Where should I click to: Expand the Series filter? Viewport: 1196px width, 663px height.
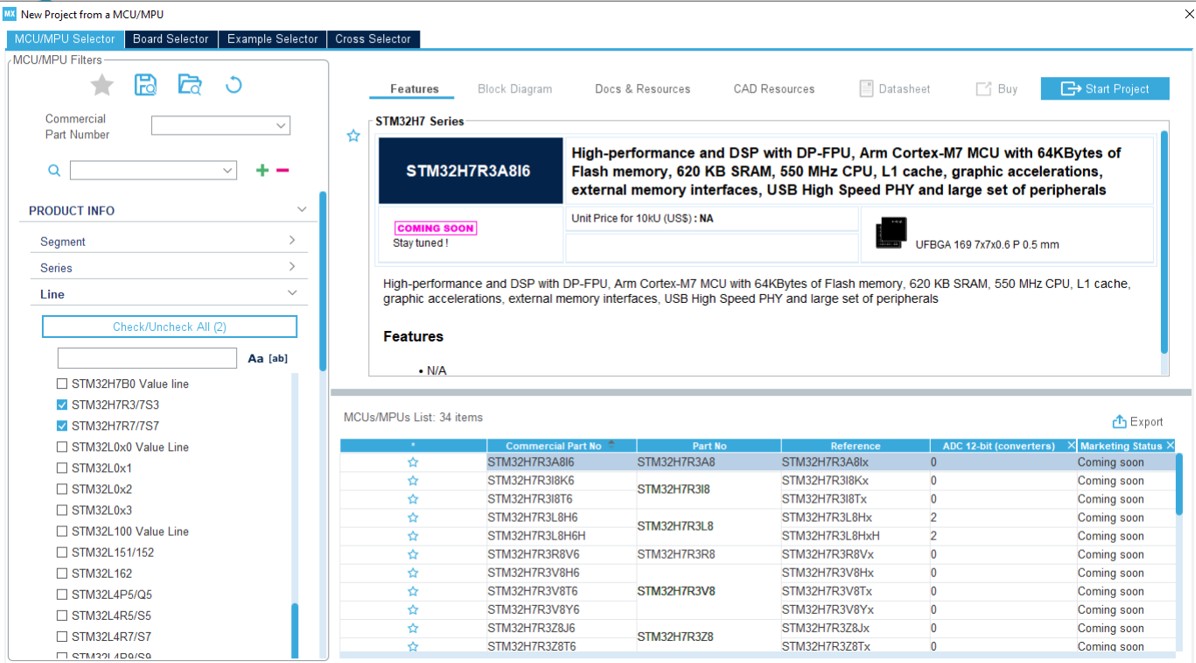[x=292, y=266]
